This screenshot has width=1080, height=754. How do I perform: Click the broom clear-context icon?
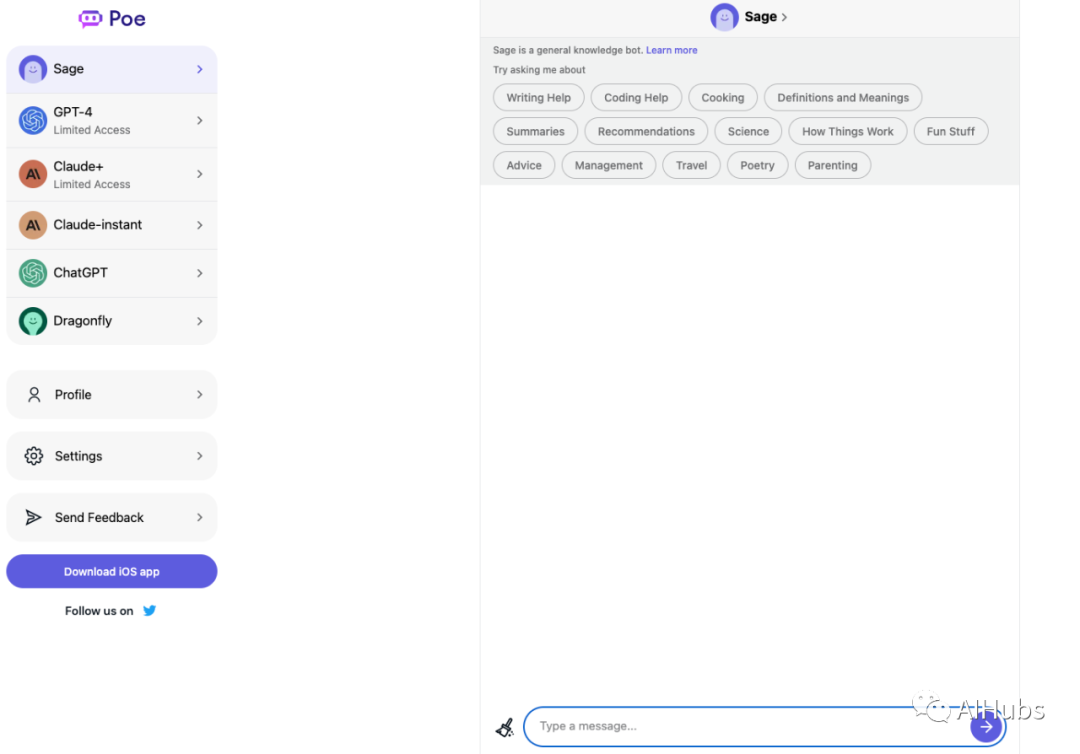pyautogui.click(x=505, y=727)
